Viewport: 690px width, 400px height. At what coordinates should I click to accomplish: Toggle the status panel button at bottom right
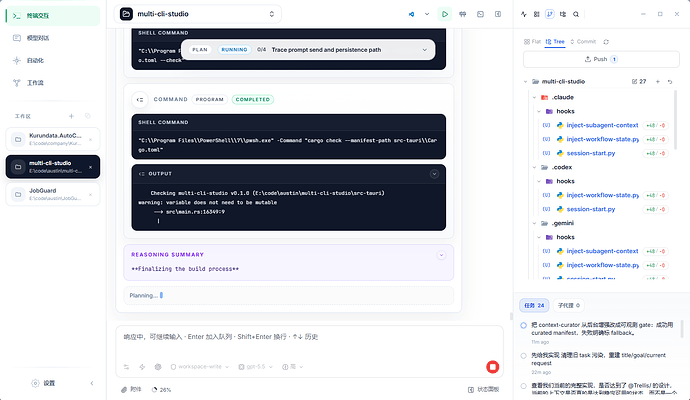pos(483,389)
